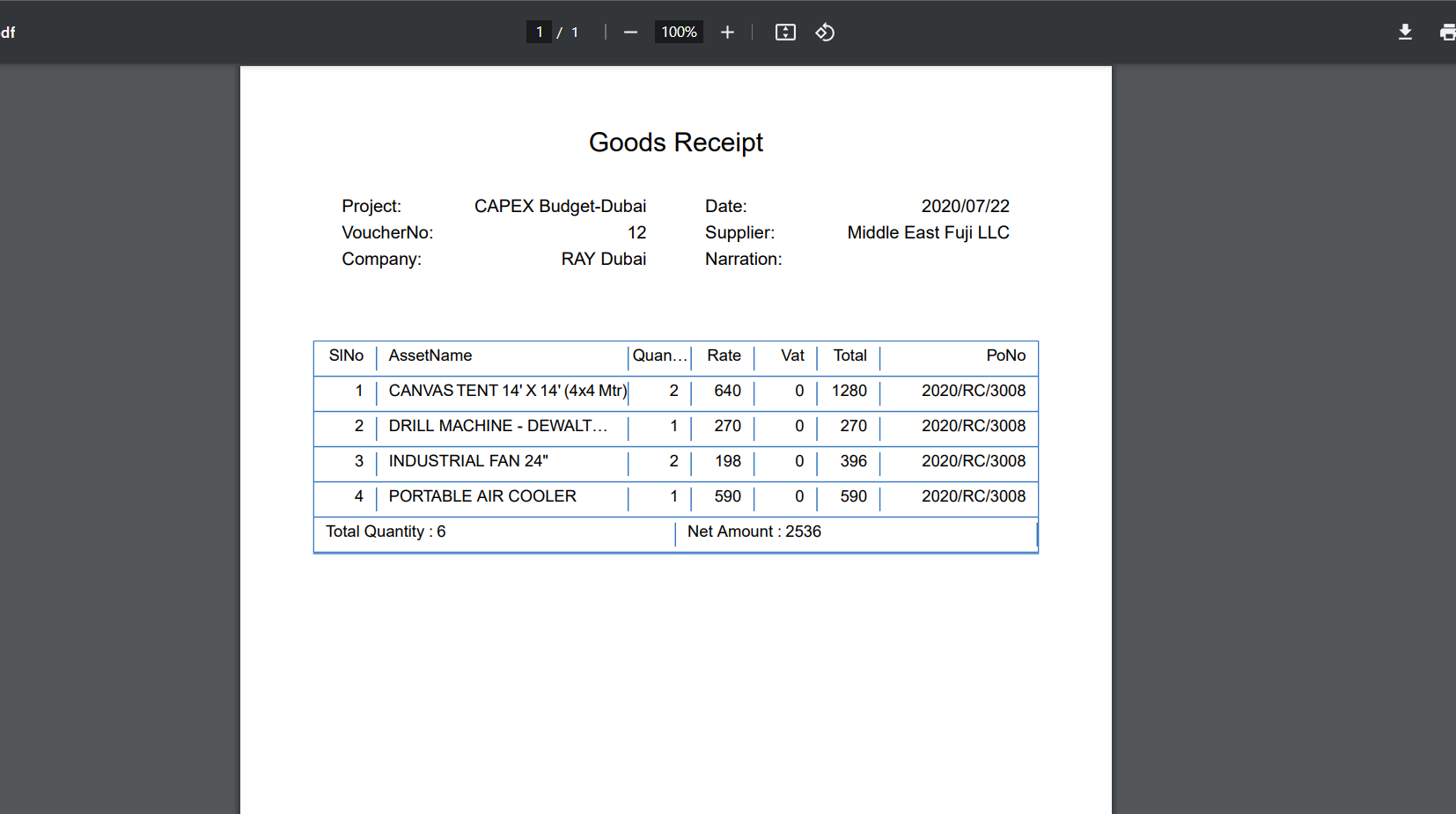
Task: Click the Net Amount 2536 text
Action: pos(754,532)
